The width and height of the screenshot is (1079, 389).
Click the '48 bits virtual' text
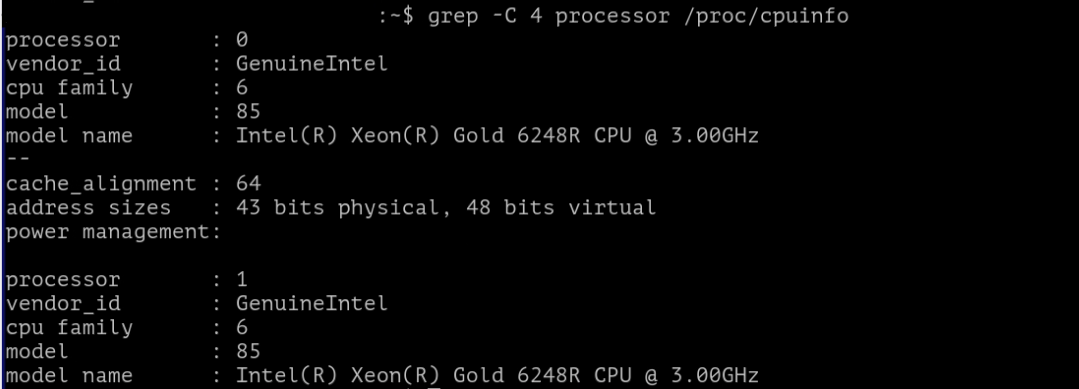559,207
